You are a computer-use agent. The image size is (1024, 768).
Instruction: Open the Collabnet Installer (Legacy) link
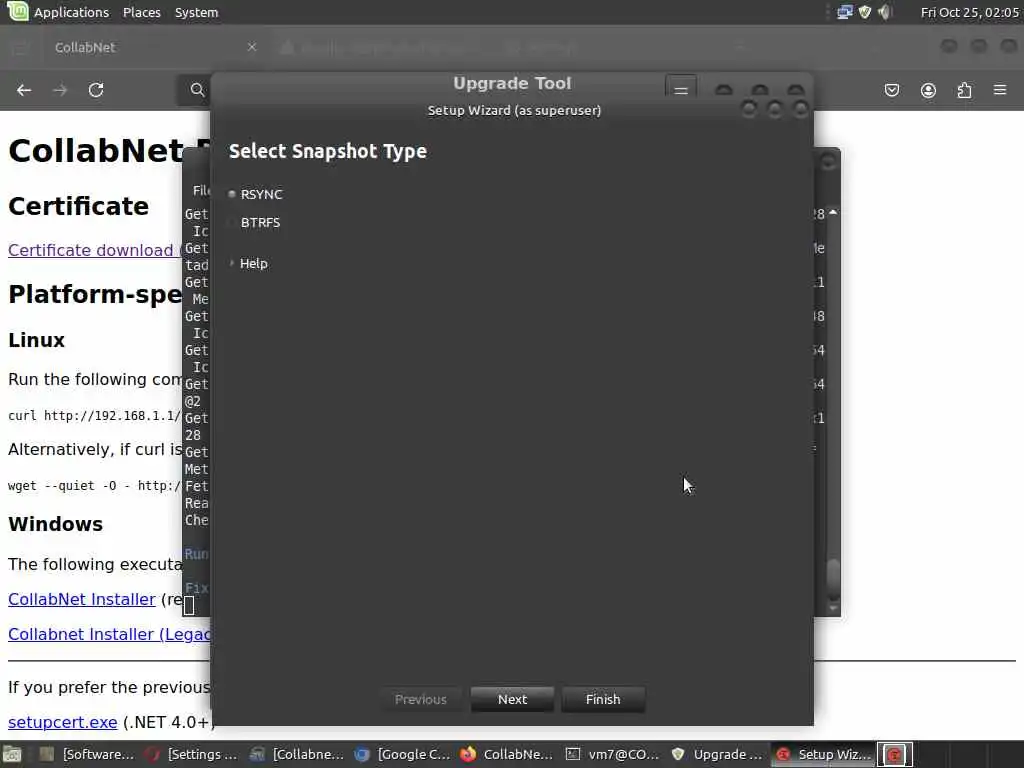109,634
